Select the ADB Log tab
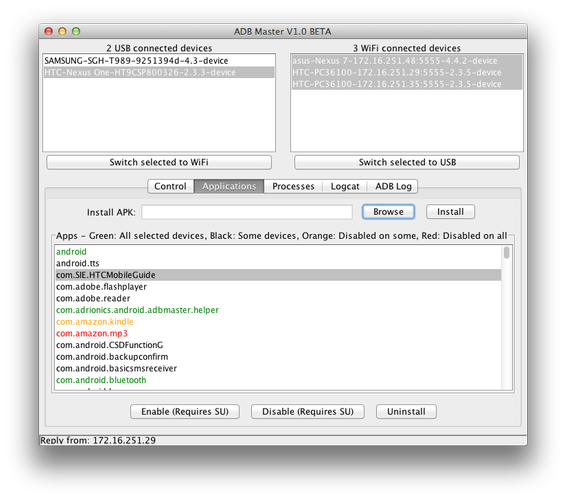The height and width of the screenshot is (500, 567). click(393, 186)
